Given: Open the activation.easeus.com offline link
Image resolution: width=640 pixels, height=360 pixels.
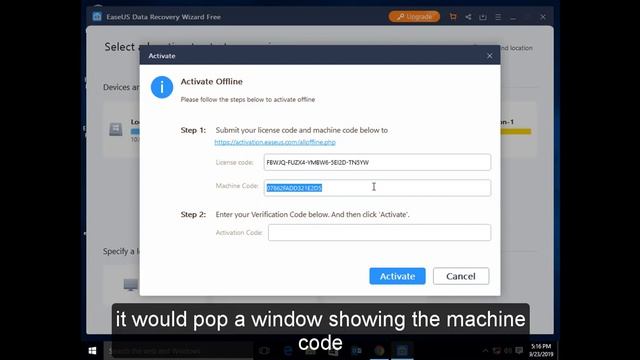Looking at the screenshot, I should point(275,142).
